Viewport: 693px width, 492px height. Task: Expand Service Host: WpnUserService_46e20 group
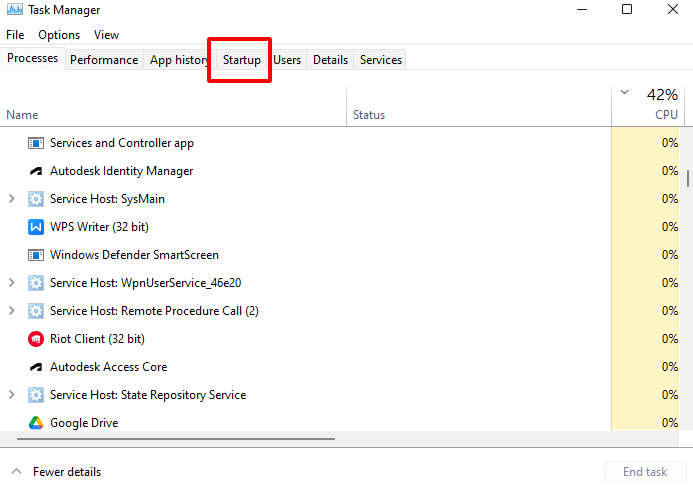pyautogui.click(x=12, y=283)
